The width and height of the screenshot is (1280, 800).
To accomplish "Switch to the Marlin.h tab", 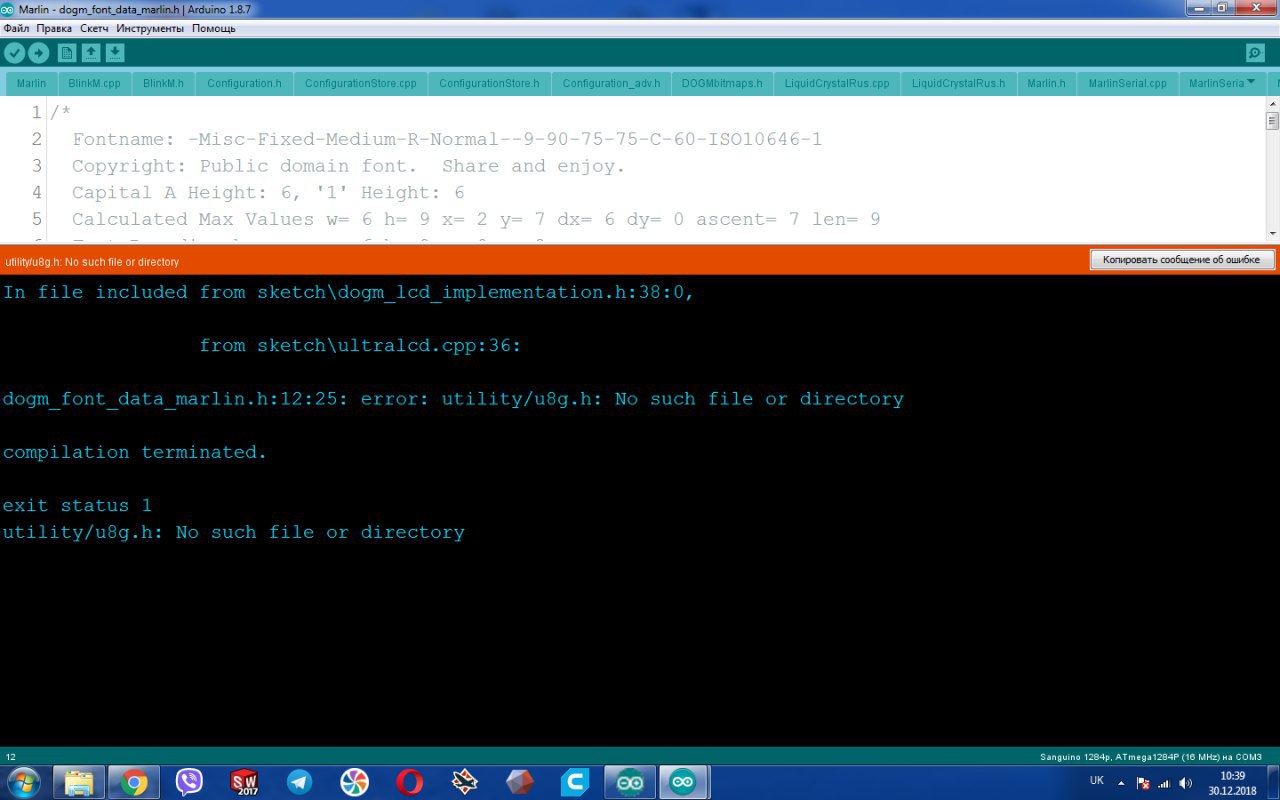I will click(1046, 83).
